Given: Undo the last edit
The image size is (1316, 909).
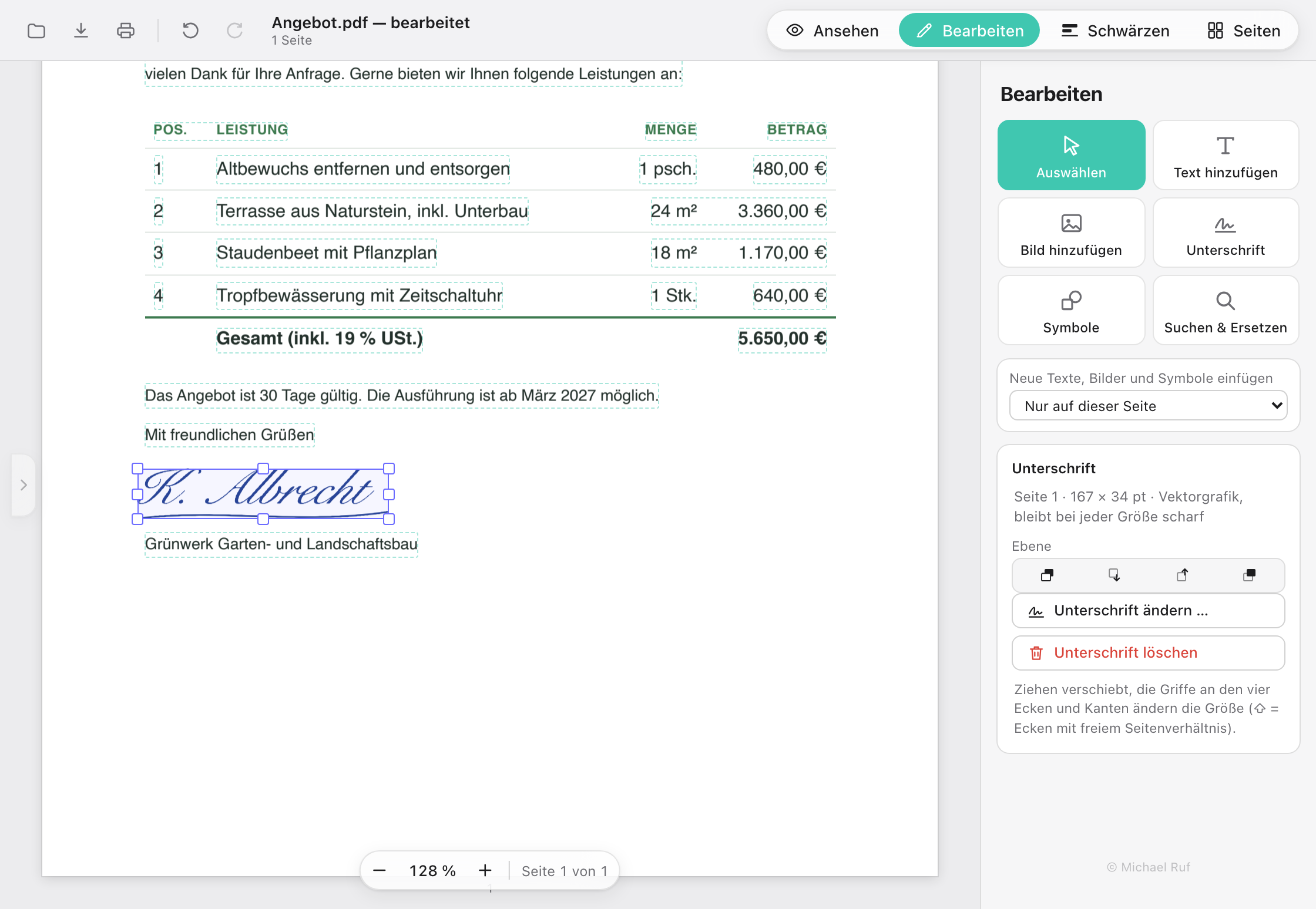Looking at the screenshot, I should 190,31.
